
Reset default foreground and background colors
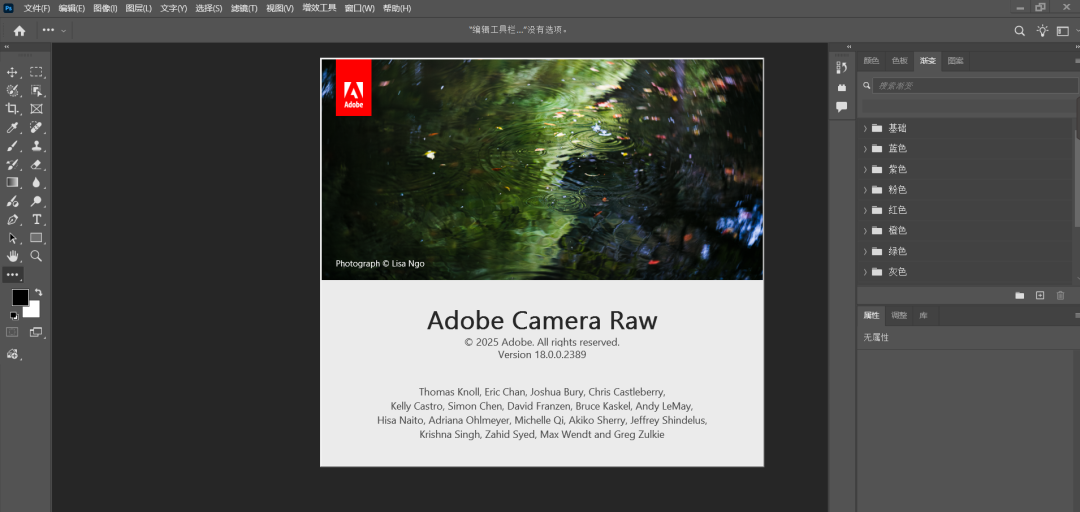point(14,316)
